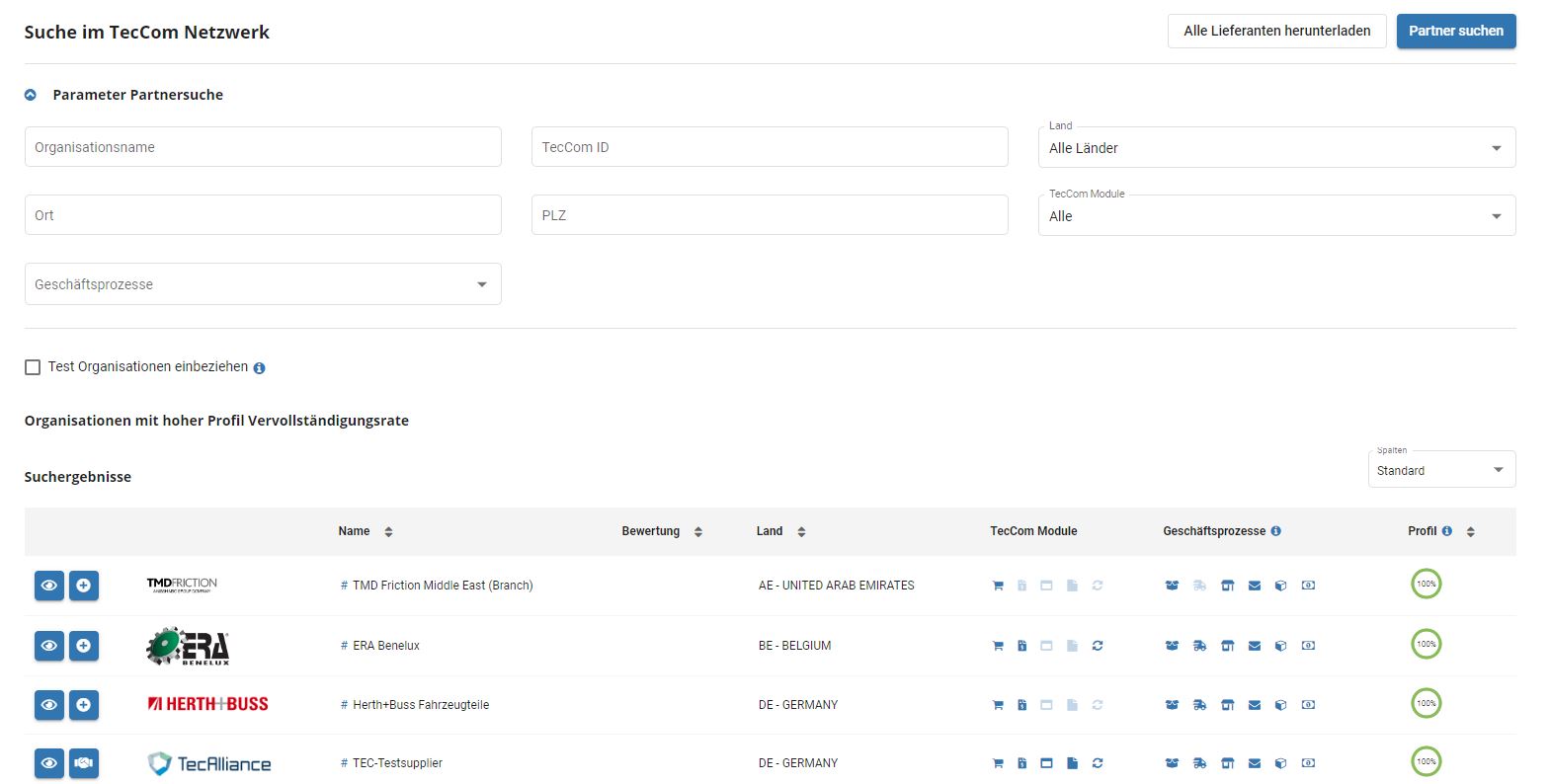Click the ERA Benelux logo
1550x784 pixels.
188,646
